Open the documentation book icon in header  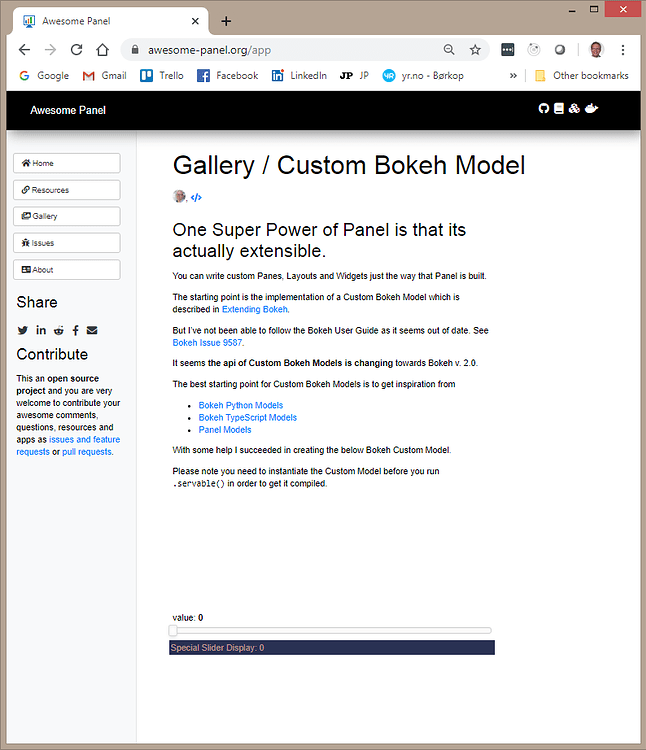point(558,109)
